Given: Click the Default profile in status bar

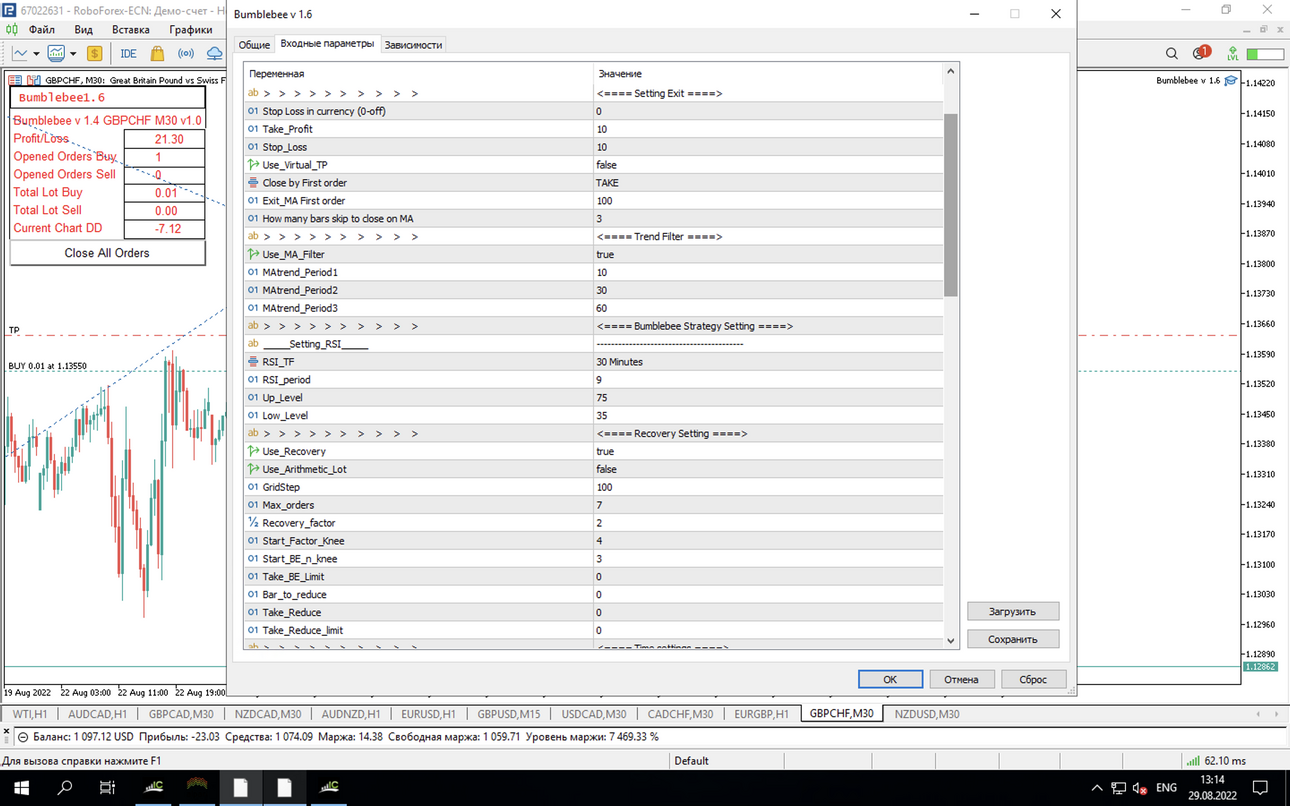Looking at the screenshot, I should [x=691, y=761].
